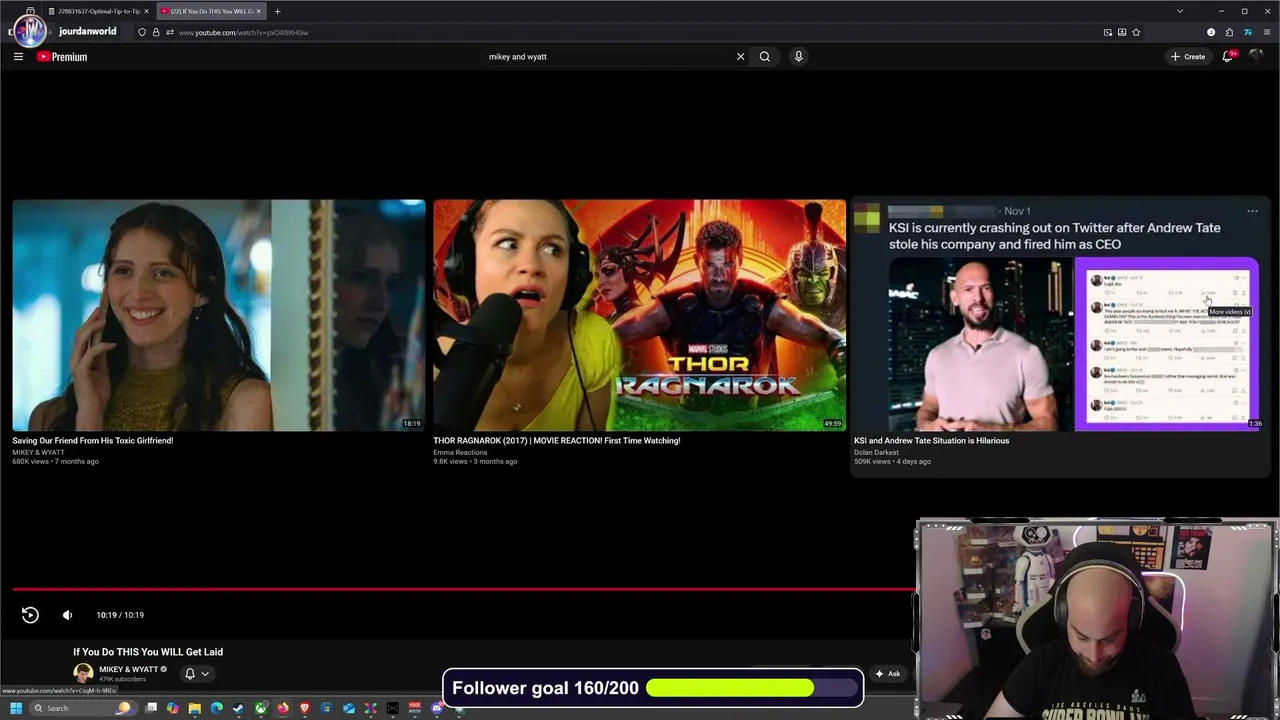The height and width of the screenshot is (720, 1280).
Task: Click the 'If You Do THIS You WILL Get Laid' title
Action: coord(148,652)
